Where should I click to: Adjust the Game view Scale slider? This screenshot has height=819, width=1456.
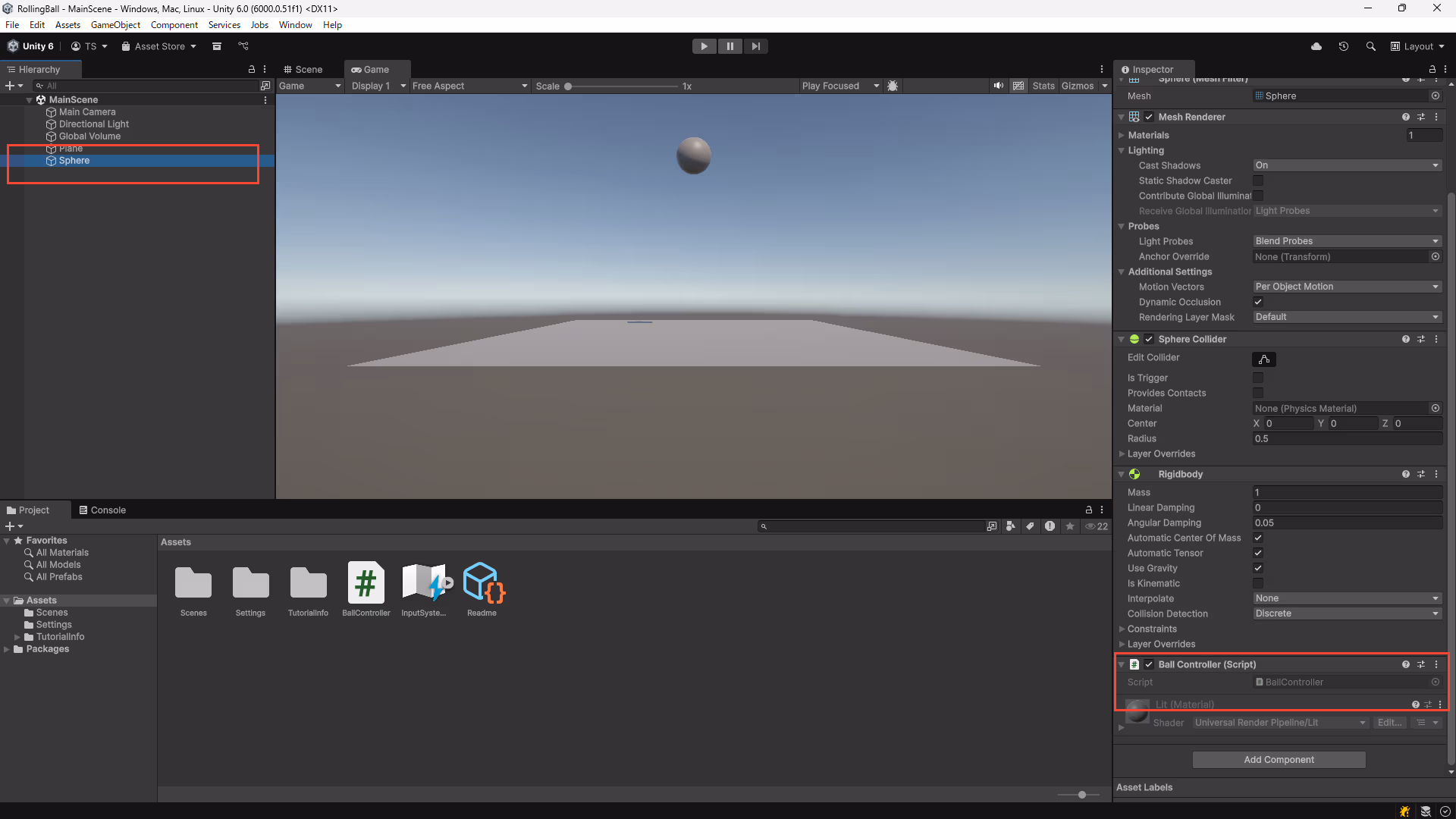[568, 86]
